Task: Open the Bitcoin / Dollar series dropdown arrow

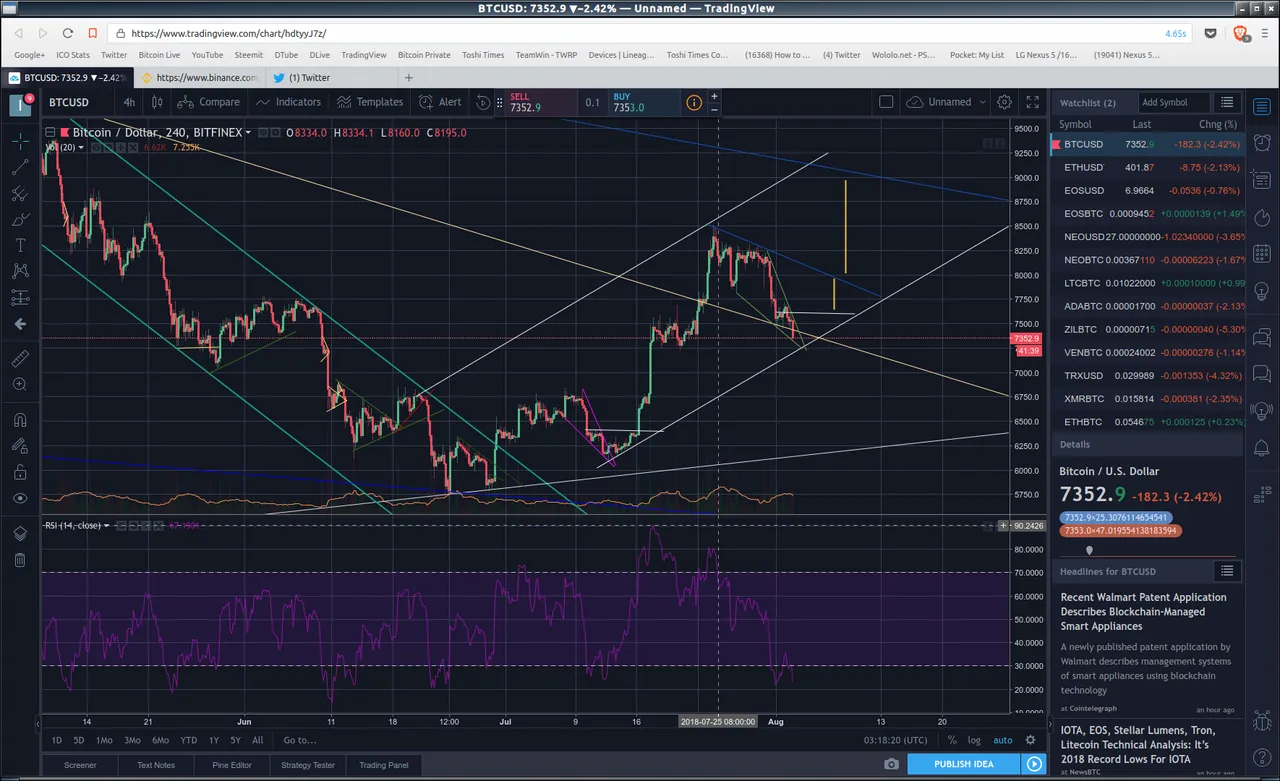Action: click(x=248, y=133)
